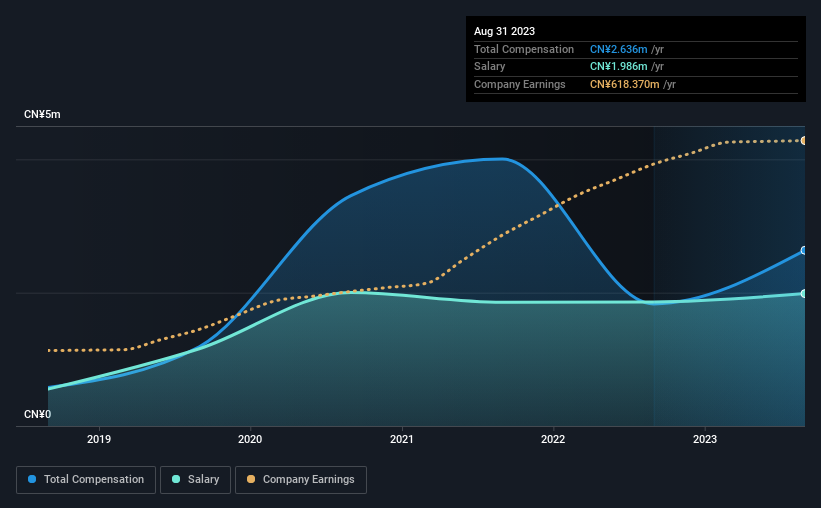Click the blue Total Compensation endpoint marker
The height and width of the screenshot is (508, 821).
click(803, 250)
